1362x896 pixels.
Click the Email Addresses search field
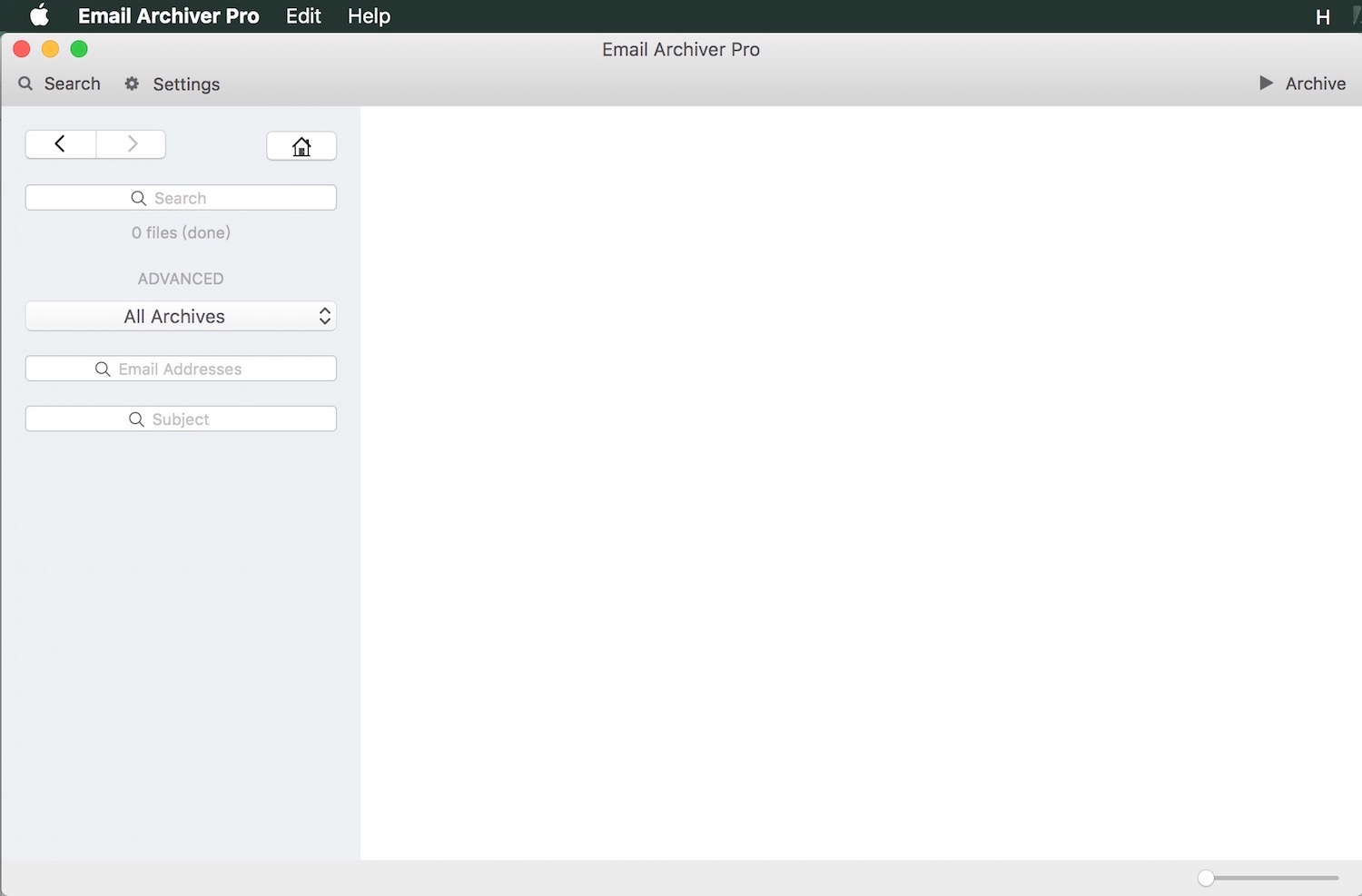coord(181,369)
